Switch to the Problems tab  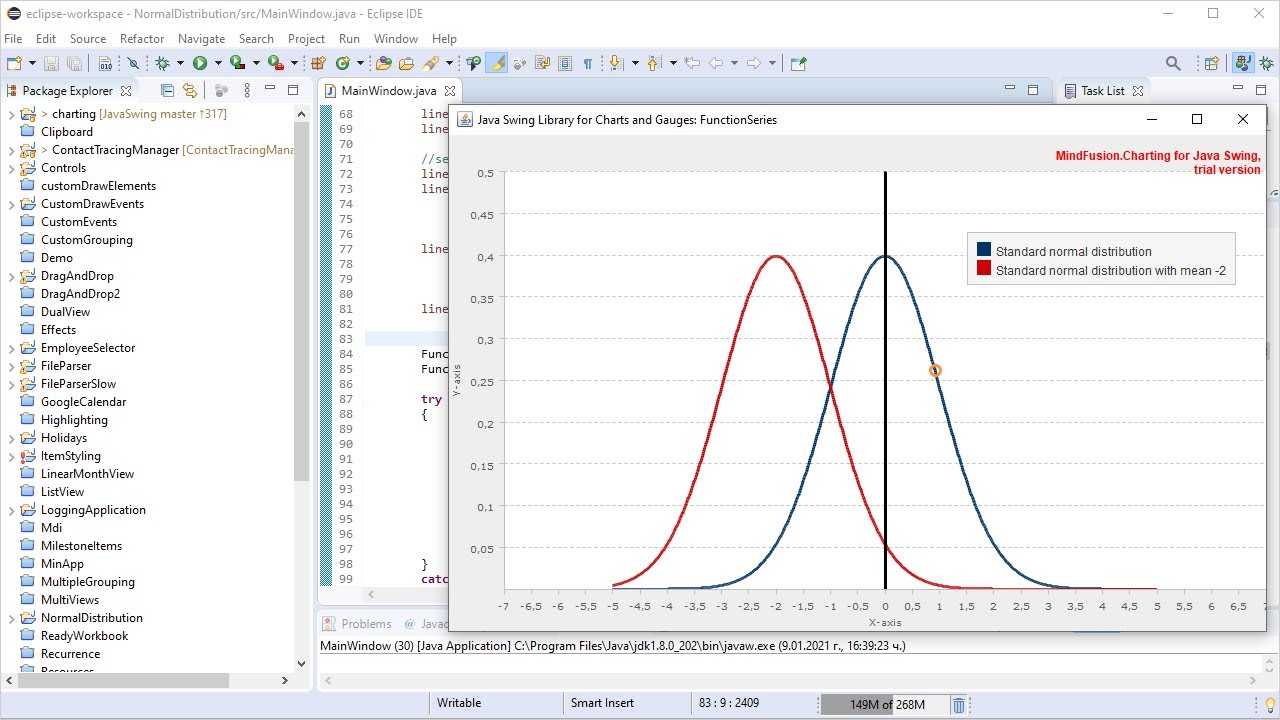357,623
